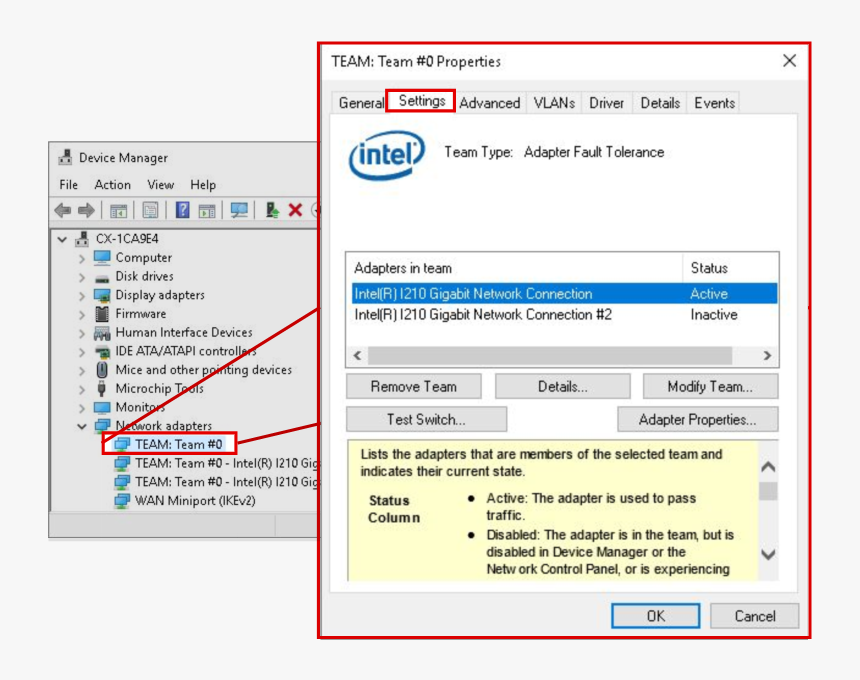The image size is (860, 680).
Task: Click the Forward arrow in Device Manager toolbar
Action: point(86,210)
